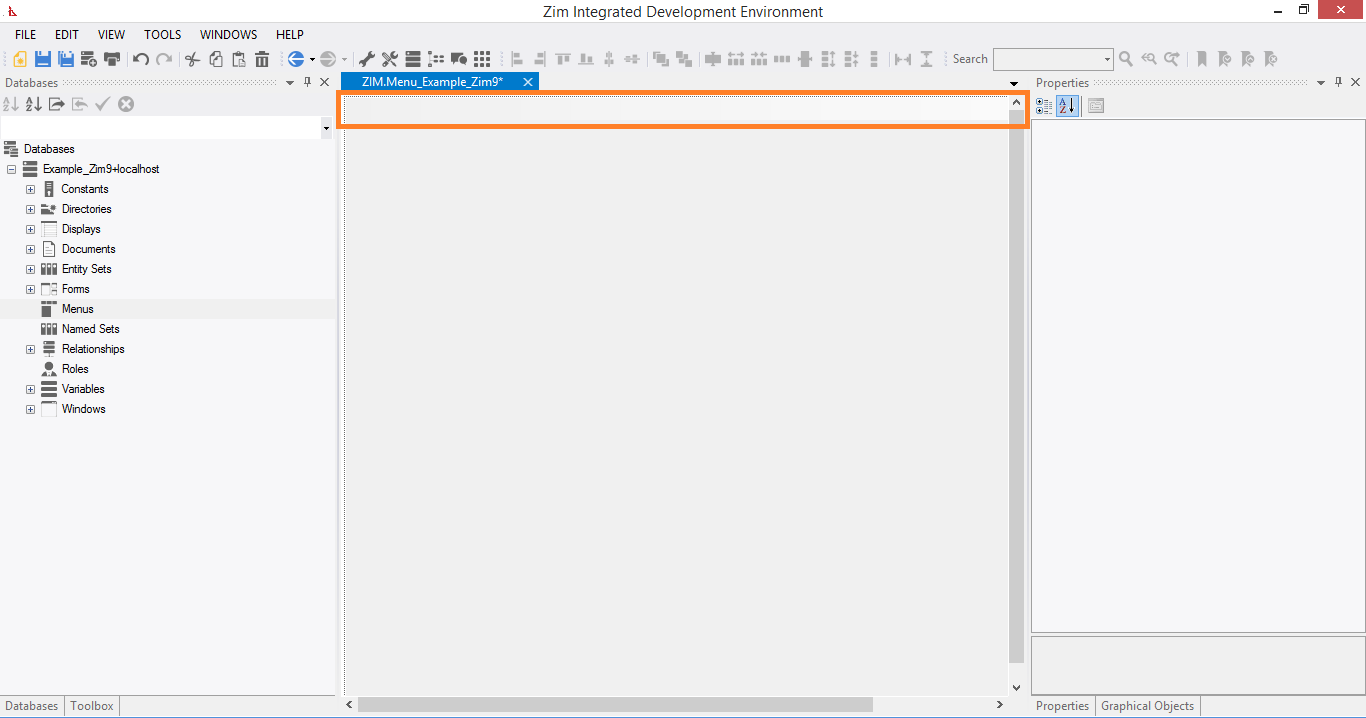
Task: Collapse the Example_Zim9+localhost node
Action: [x=11, y=169]
